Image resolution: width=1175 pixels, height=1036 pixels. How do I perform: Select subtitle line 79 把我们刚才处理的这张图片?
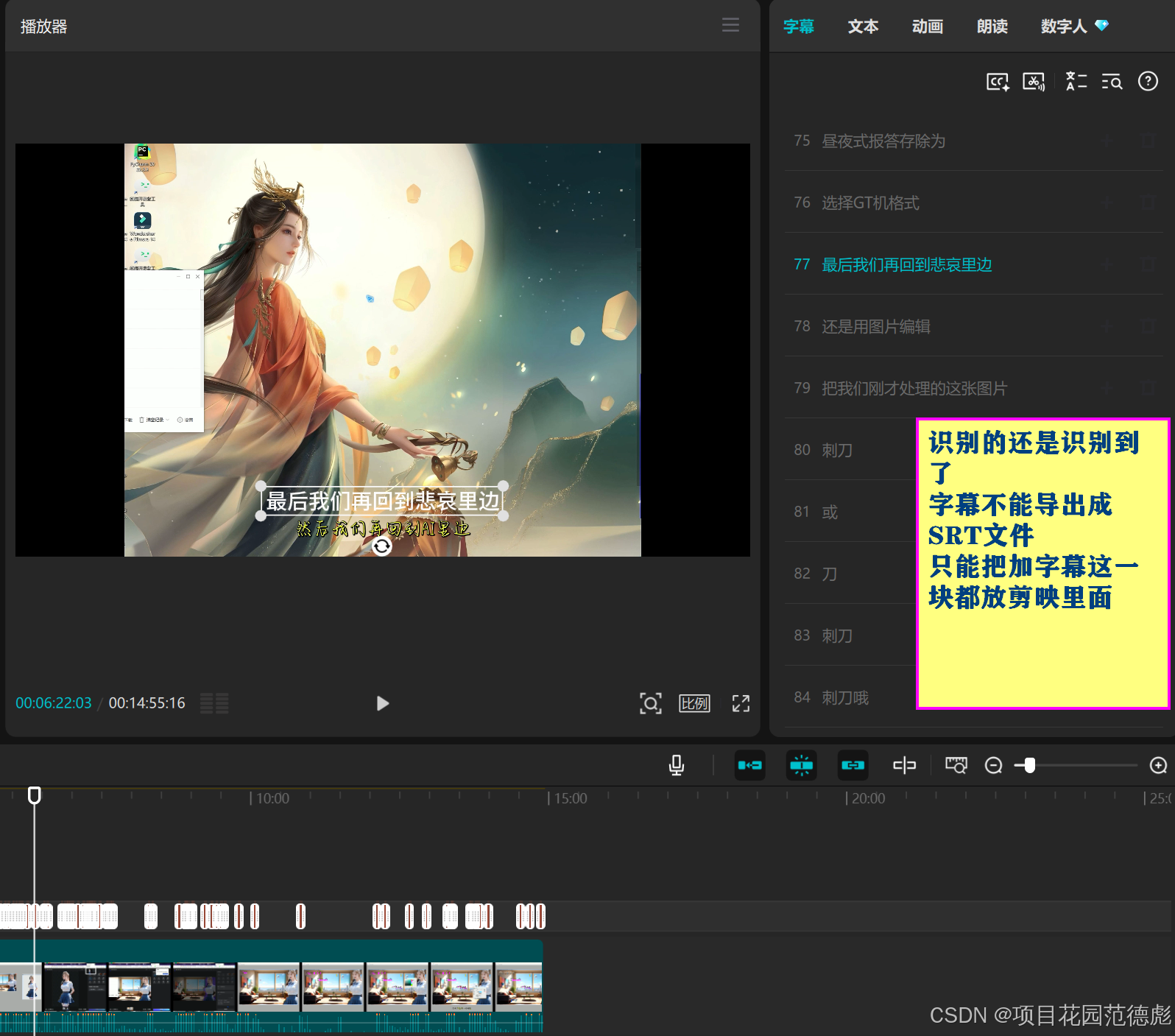(x=974, y=388)
